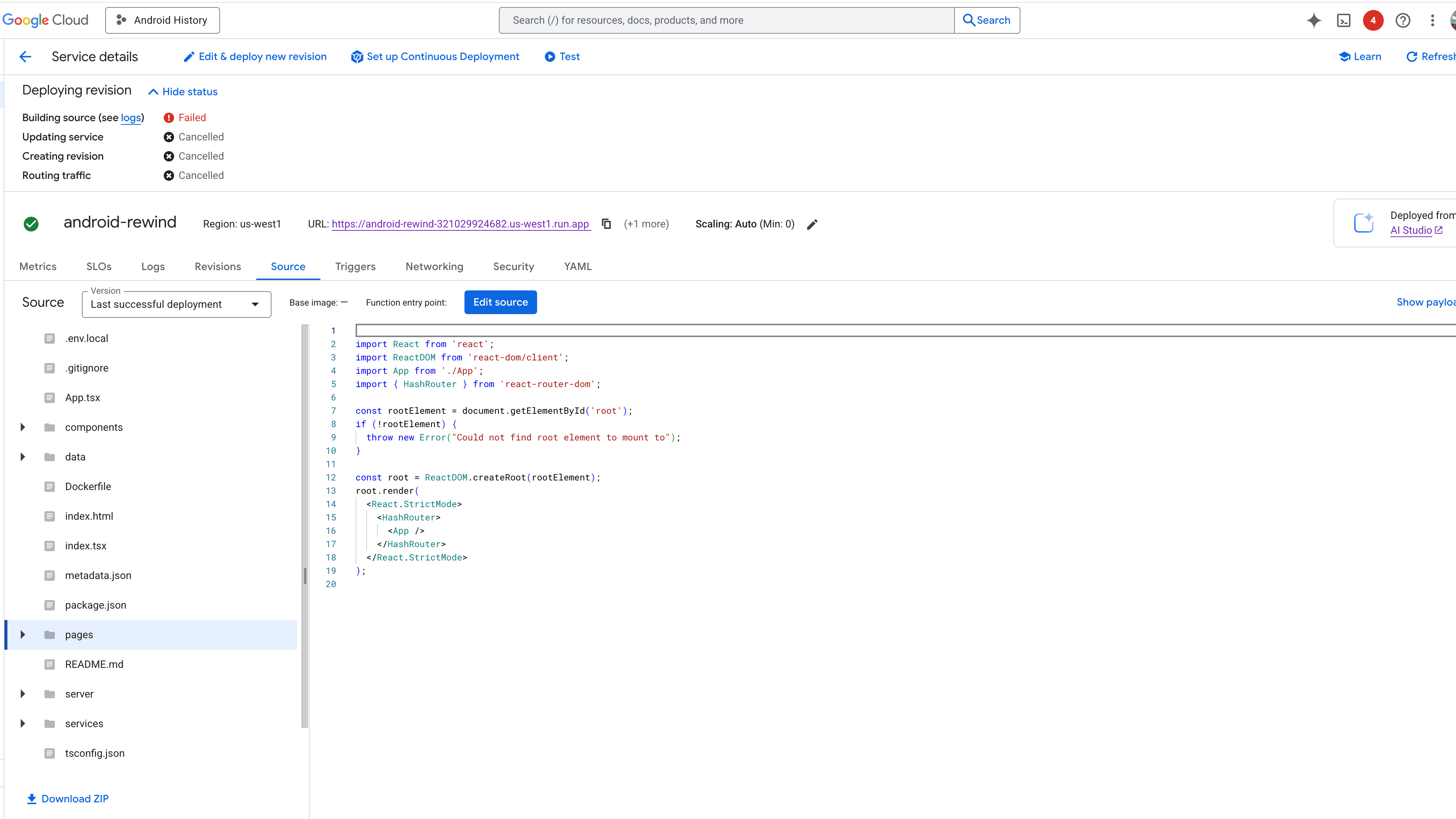Click the Download ZIP link

[x=68, y=799]
